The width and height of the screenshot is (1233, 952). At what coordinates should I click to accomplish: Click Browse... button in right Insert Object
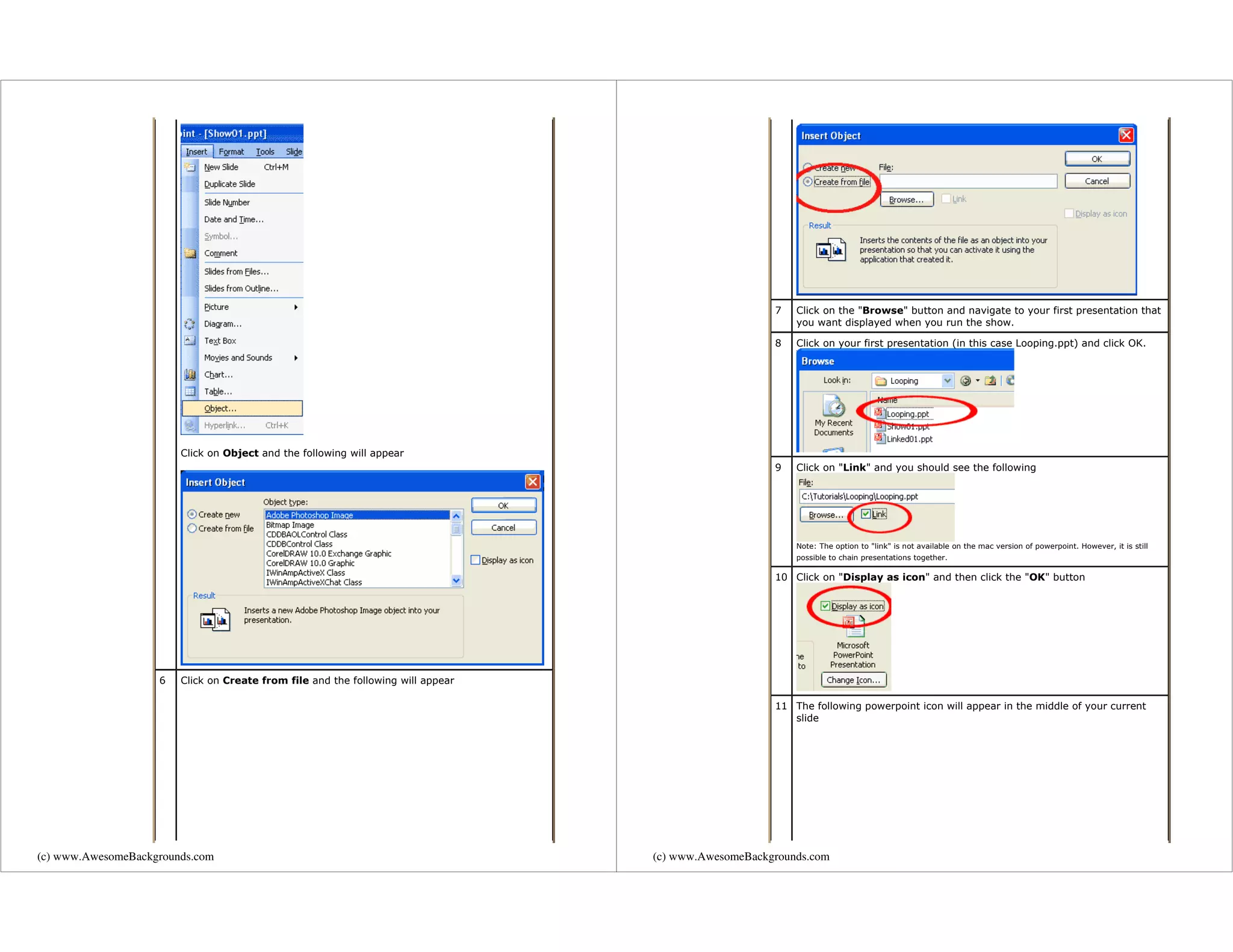(x=906, y=200)
